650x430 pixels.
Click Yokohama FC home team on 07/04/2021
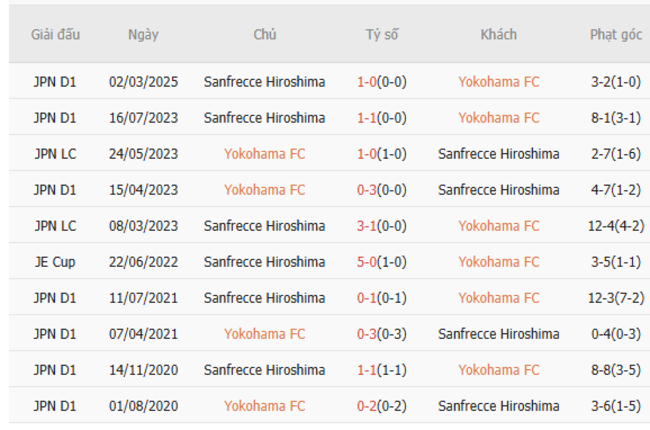(x=264, y=334)
